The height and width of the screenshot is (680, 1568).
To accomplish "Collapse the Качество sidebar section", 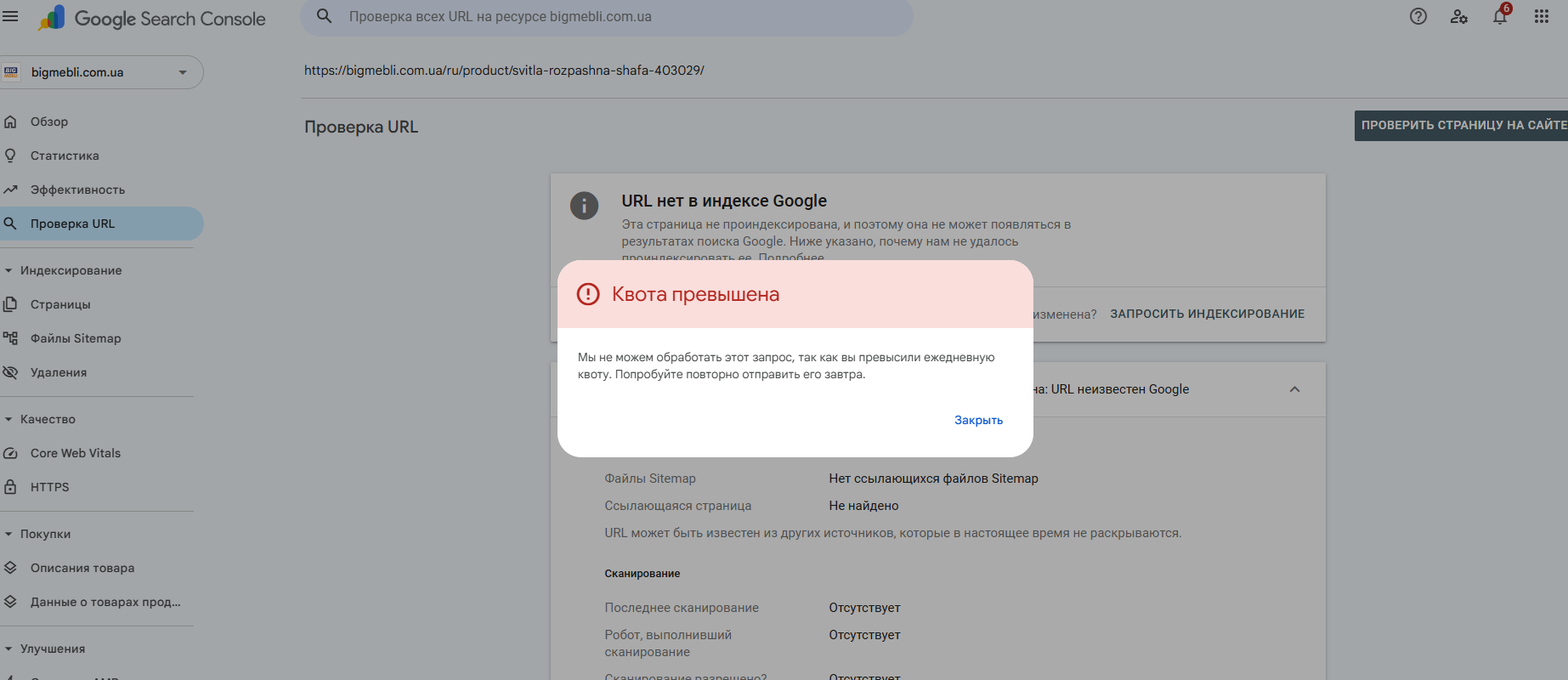I will tap(8, 419).
